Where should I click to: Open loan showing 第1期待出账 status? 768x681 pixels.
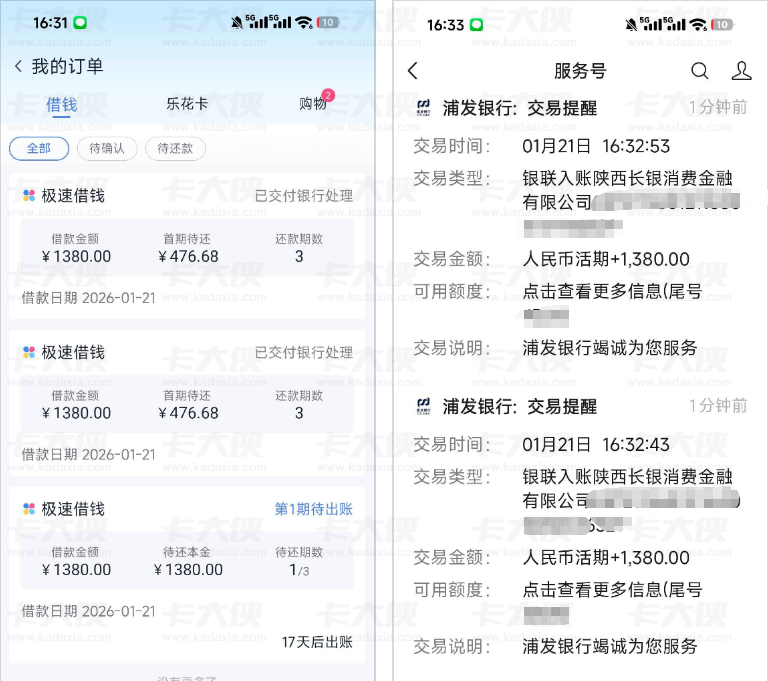click(x=187, y=575)
